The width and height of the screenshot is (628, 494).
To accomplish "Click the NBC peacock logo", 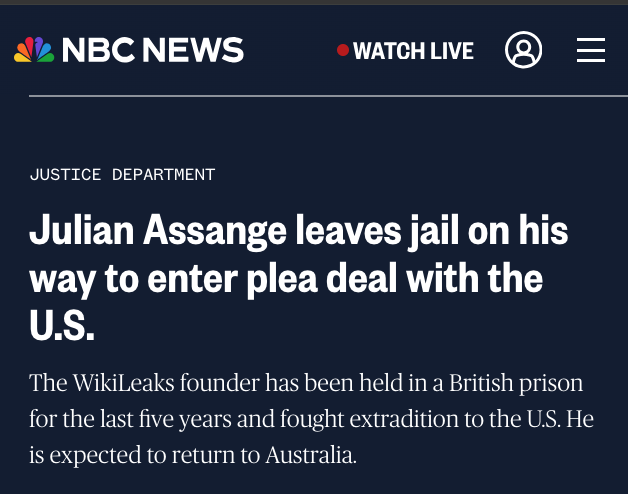I will [x=33, y=50].
